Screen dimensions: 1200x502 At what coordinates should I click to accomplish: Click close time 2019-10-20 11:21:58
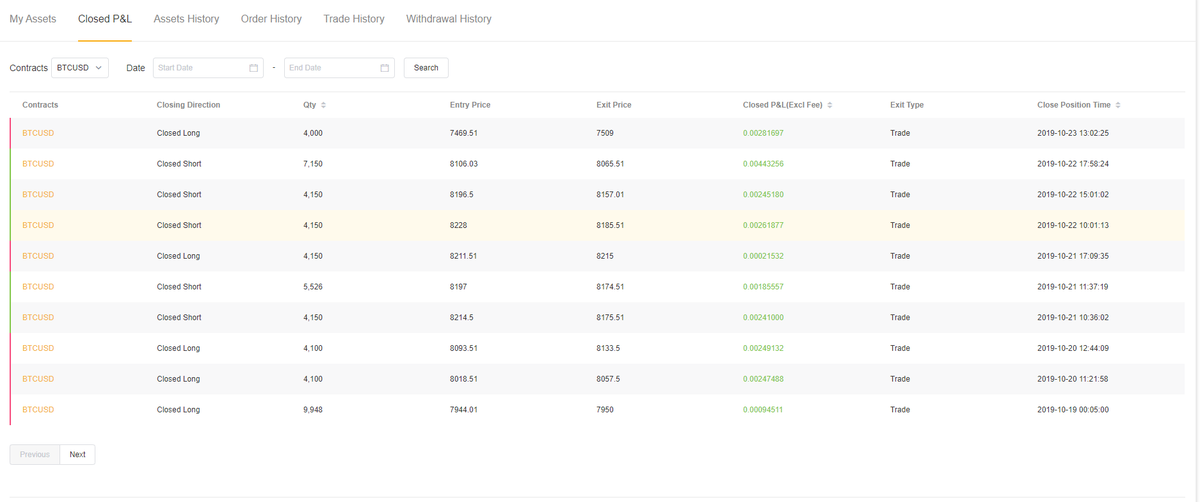tap(1073, 379)
